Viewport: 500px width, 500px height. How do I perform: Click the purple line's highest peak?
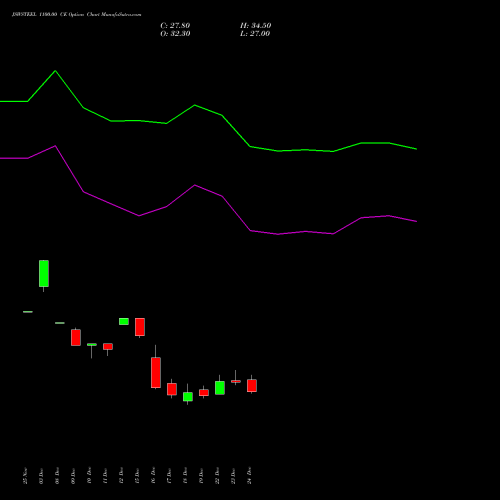pyautogui.click(x=55, y=146)
